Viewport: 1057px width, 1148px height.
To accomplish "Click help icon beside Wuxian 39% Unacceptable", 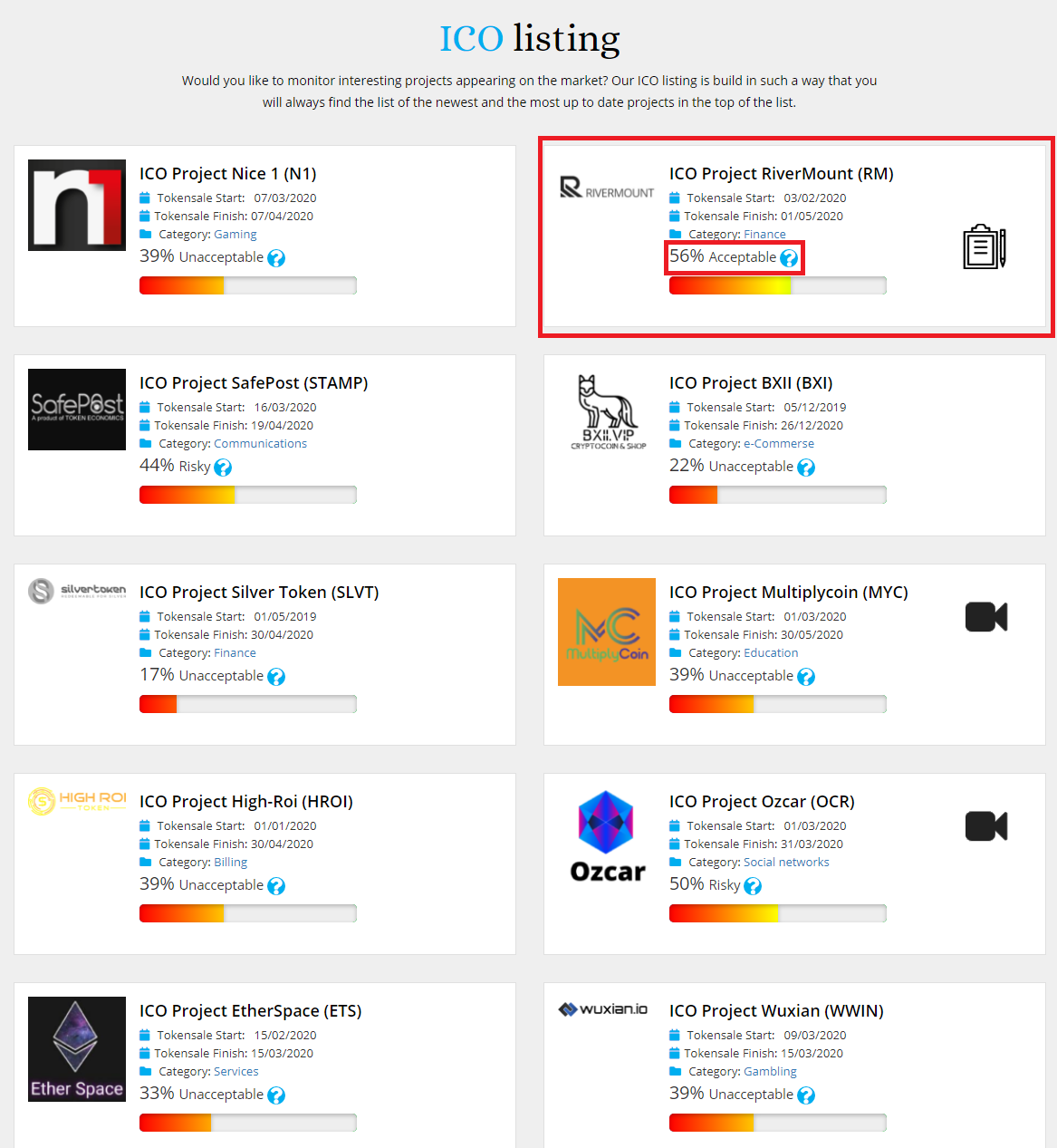I will point(806,1095).
